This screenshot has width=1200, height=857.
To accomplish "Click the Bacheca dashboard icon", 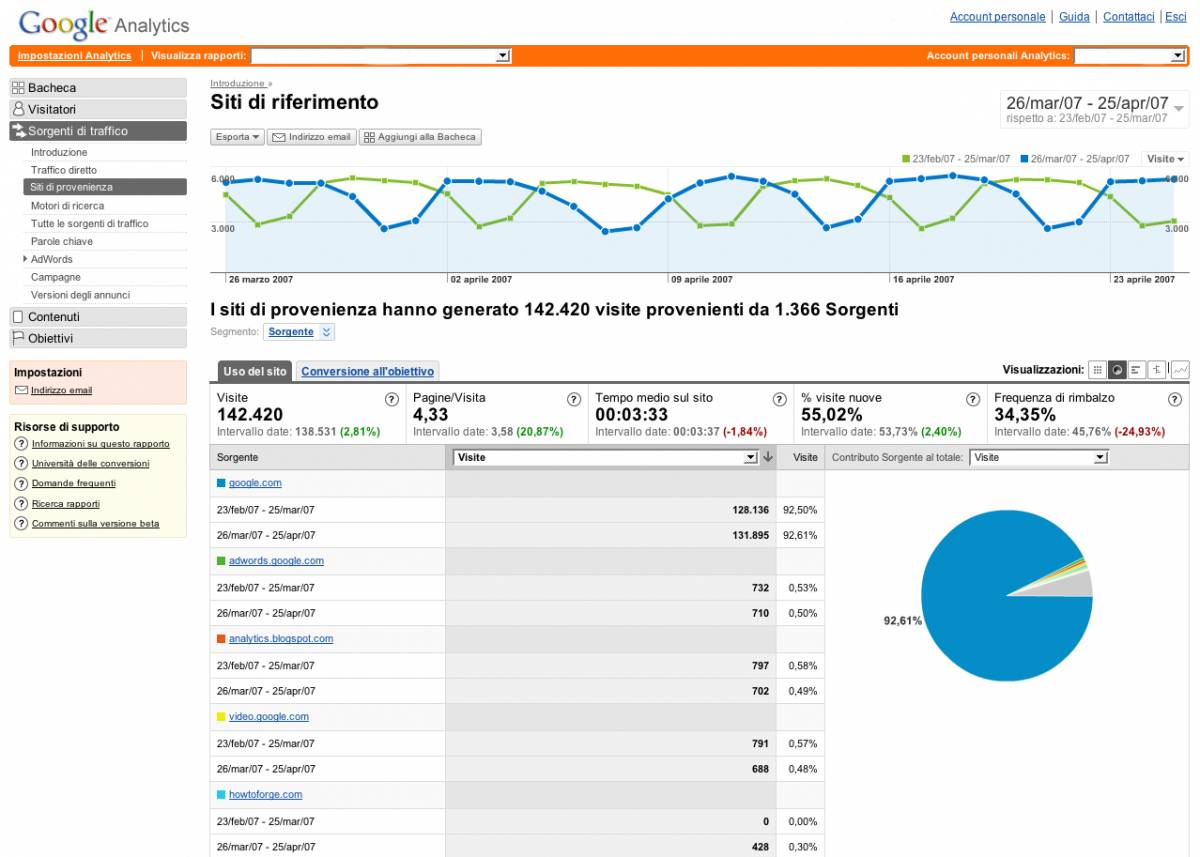I will [18, 88].
